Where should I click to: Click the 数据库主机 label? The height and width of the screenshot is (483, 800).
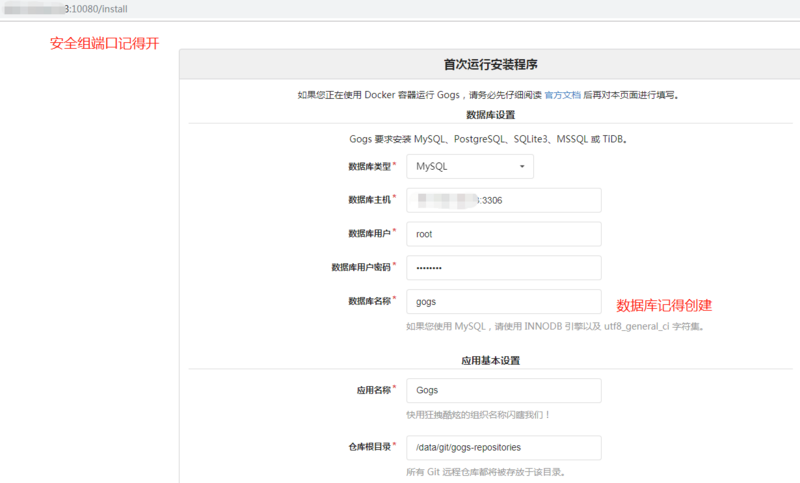click(369, 200)
